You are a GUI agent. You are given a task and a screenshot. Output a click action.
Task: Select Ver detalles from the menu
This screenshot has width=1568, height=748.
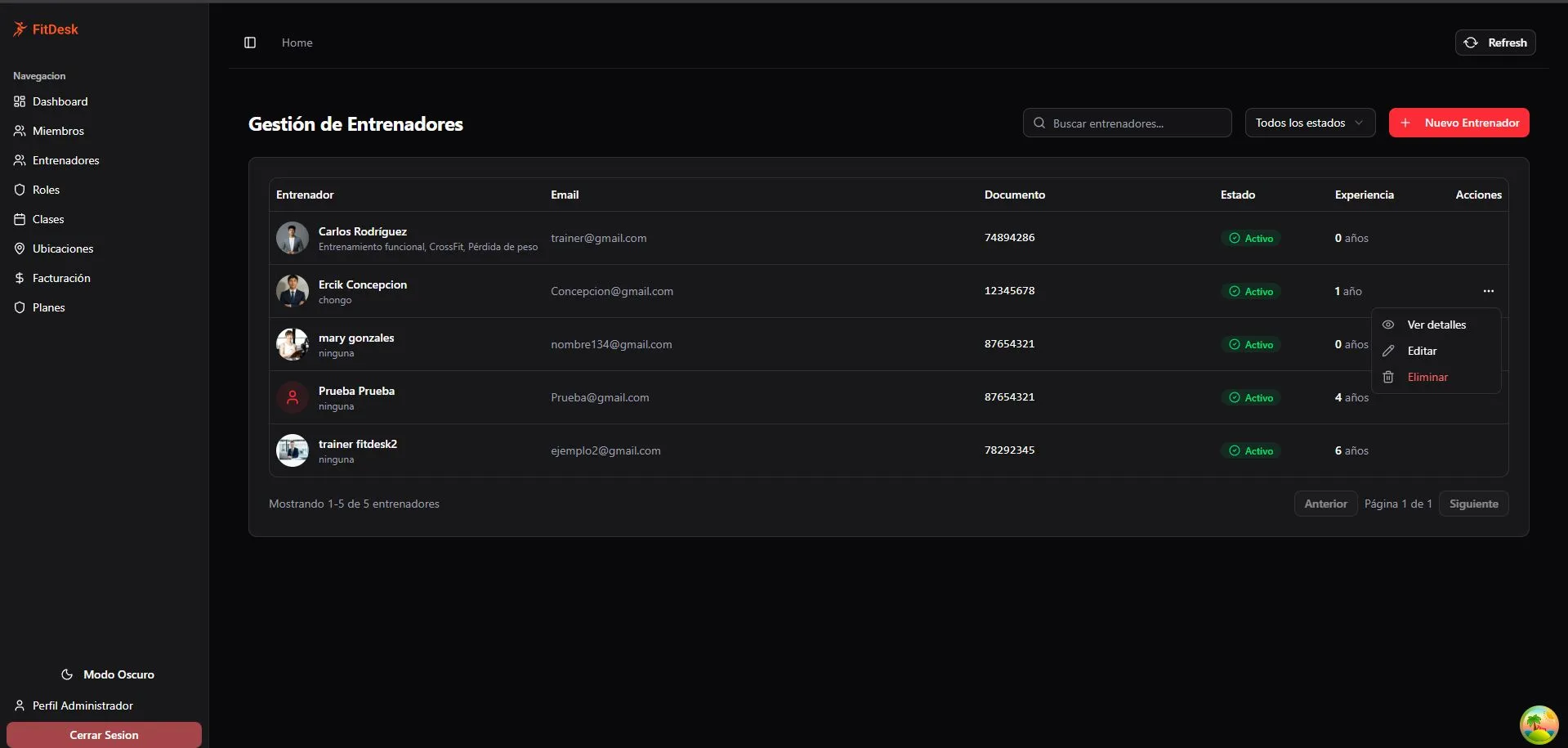coord(1436,325)
